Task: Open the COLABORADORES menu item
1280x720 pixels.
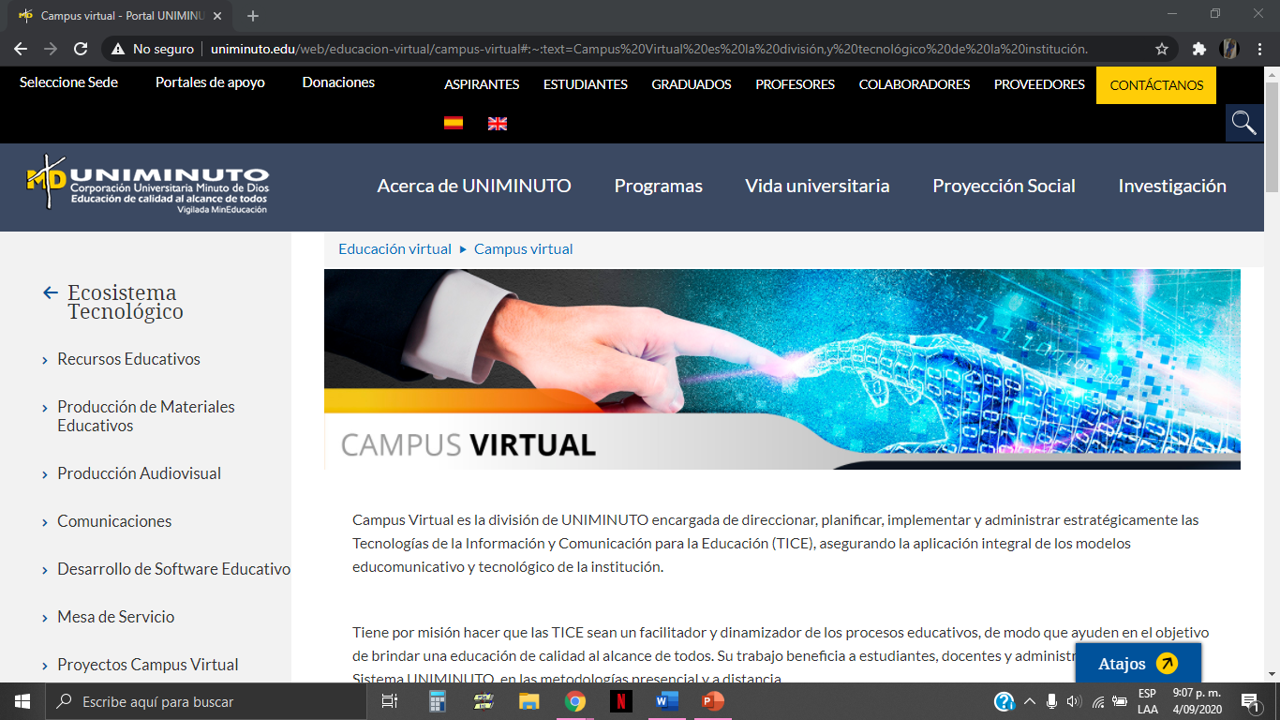Action: (x=914, y=85)
